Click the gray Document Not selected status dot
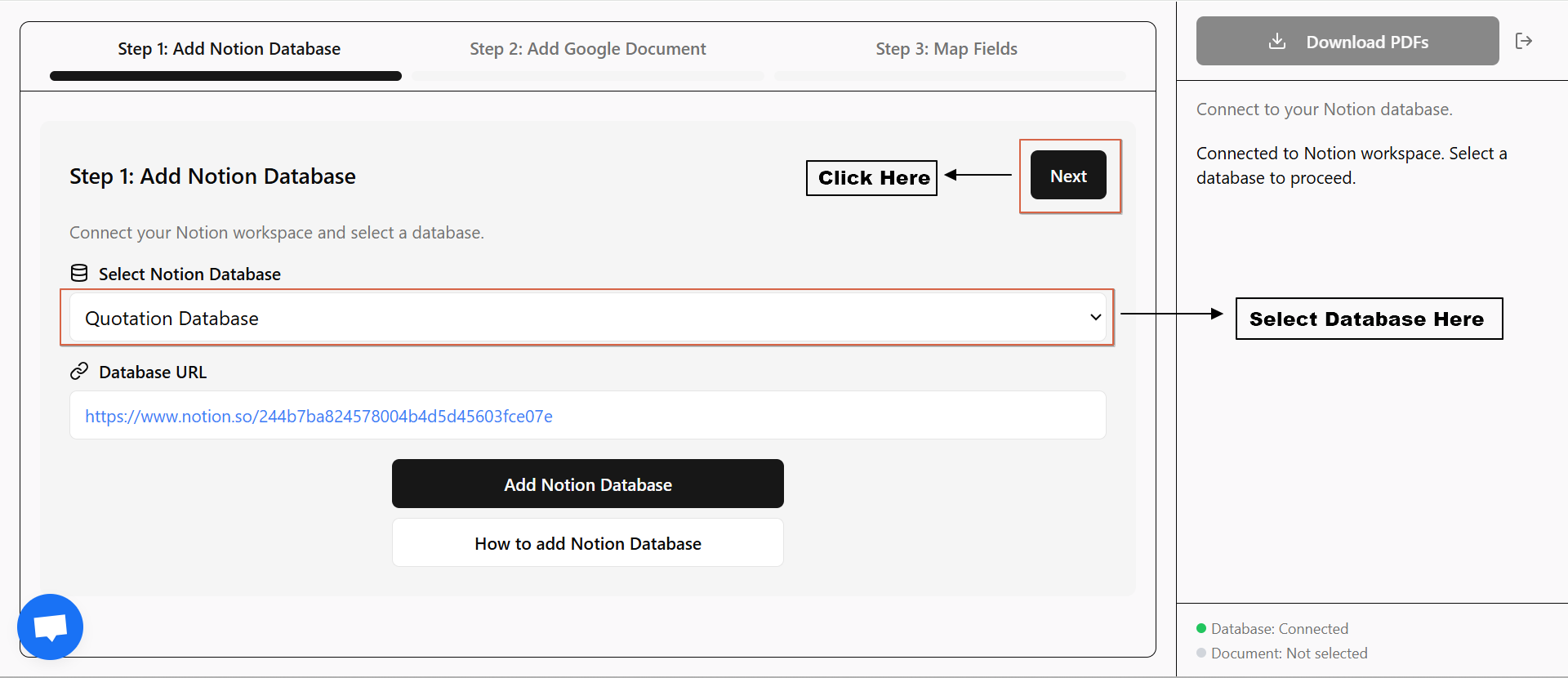Viewport: 1568px width, 678px height. [x=1201, y=653]
